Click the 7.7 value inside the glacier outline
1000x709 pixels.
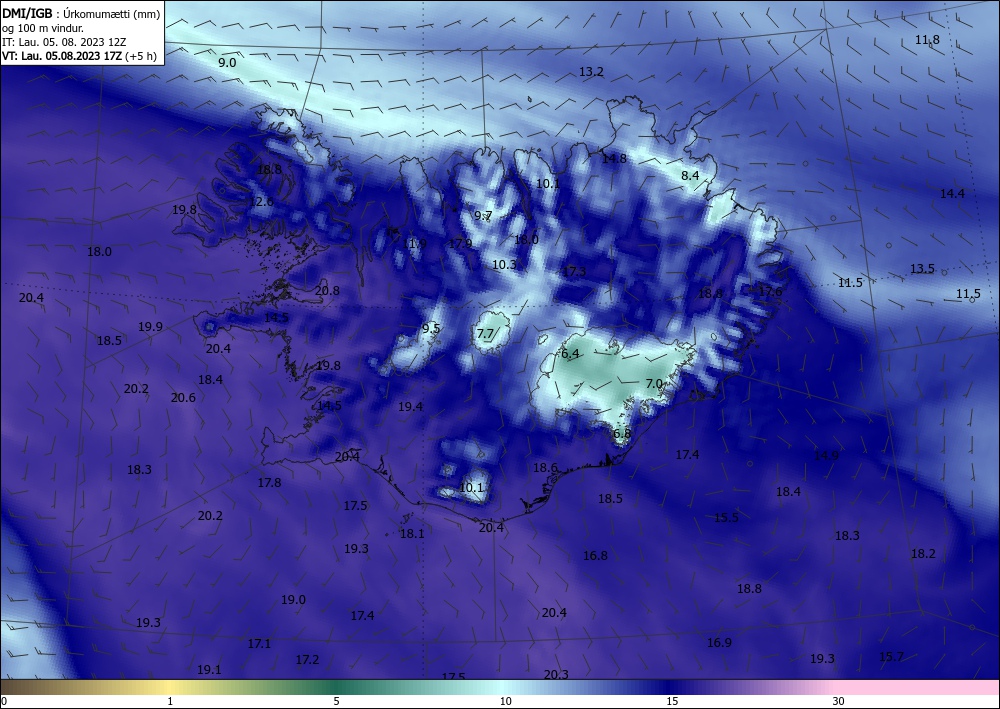pos(485,333)
